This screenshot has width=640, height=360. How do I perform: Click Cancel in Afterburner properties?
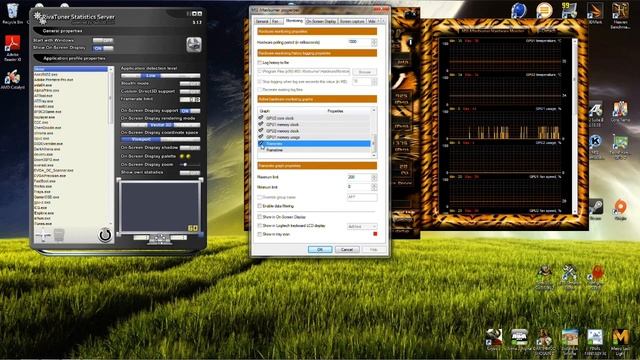(347, 249)
